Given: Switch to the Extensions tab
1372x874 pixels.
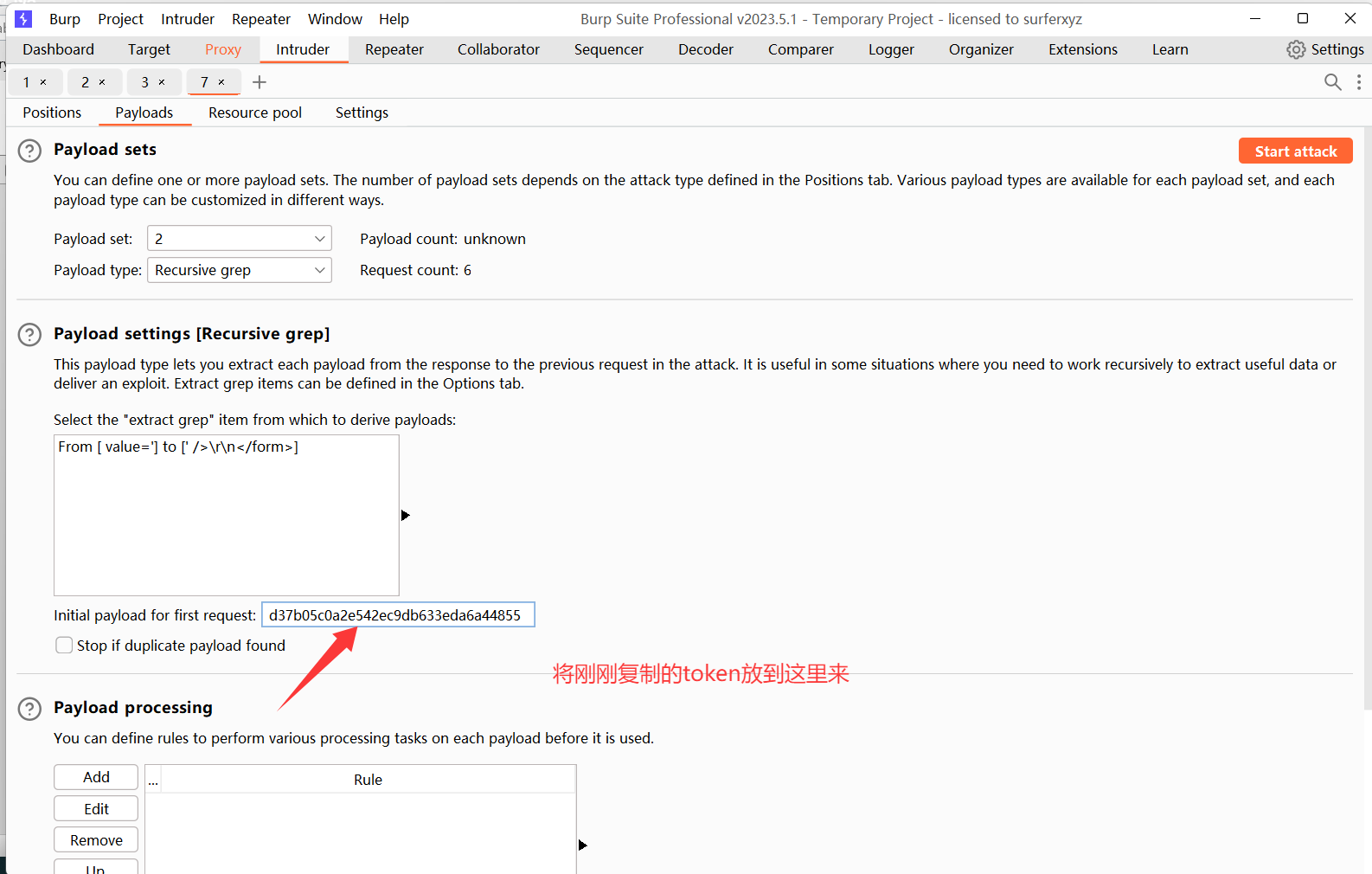Looking at the screenshot, I should point(1083,49).
